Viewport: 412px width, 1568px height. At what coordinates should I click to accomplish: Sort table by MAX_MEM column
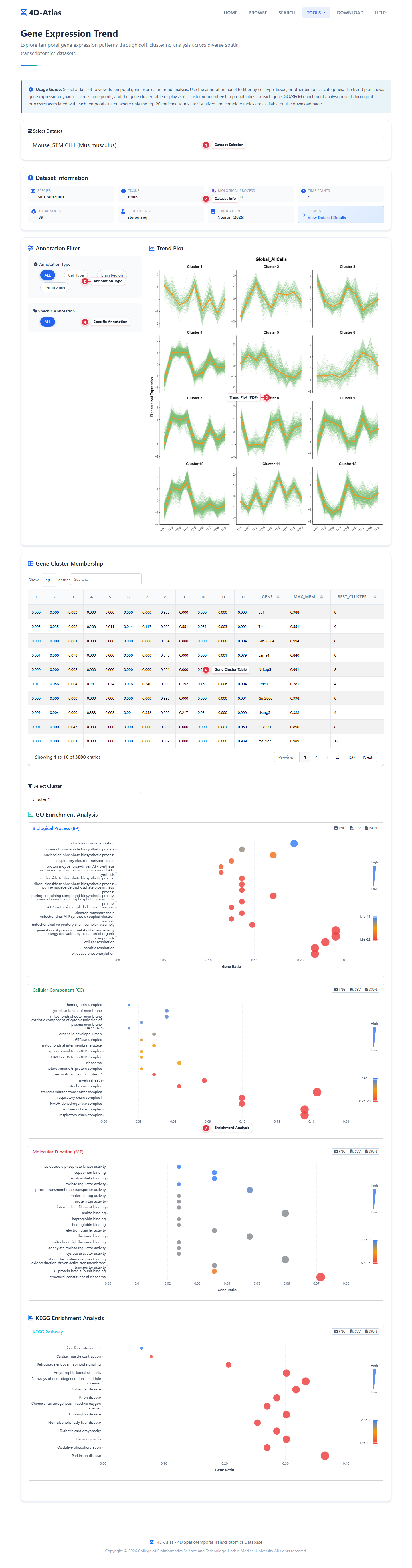pyautogui.click(x=308, y=597)
